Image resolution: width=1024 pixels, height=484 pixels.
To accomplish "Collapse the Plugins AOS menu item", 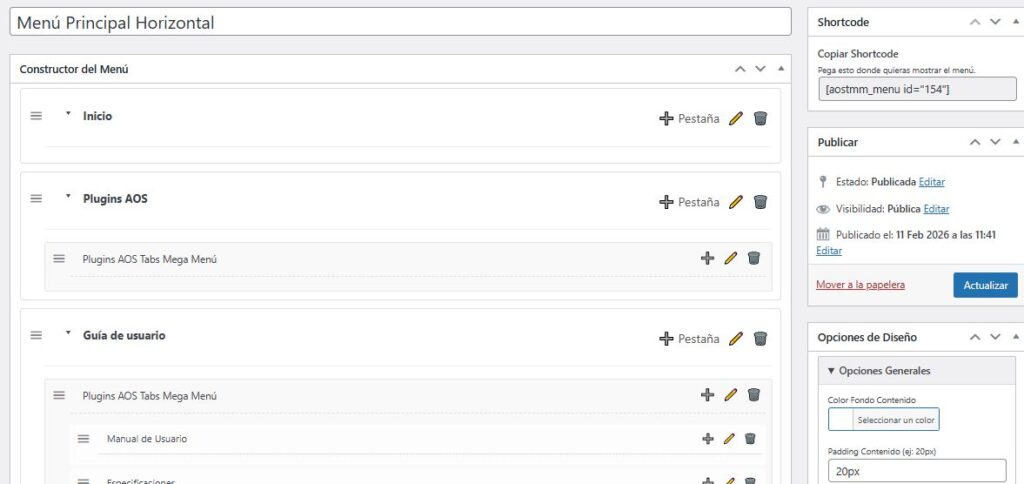I will click(68, 197).
